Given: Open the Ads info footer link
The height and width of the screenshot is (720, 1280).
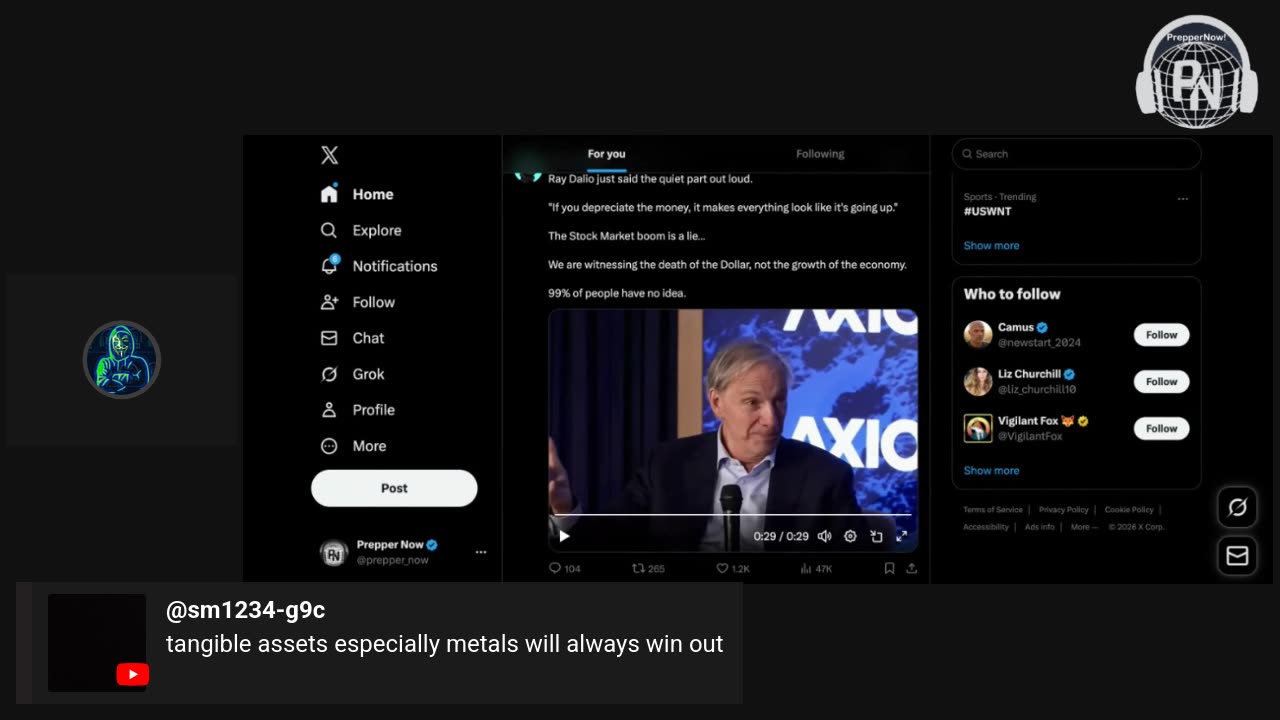Looking at the screenshot, I should [x=1039, y=527].
